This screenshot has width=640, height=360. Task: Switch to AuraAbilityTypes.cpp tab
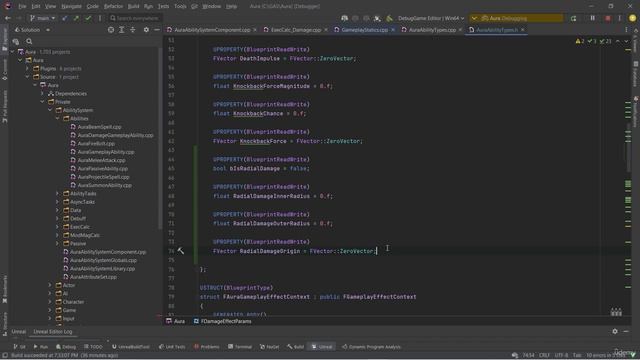432,30
